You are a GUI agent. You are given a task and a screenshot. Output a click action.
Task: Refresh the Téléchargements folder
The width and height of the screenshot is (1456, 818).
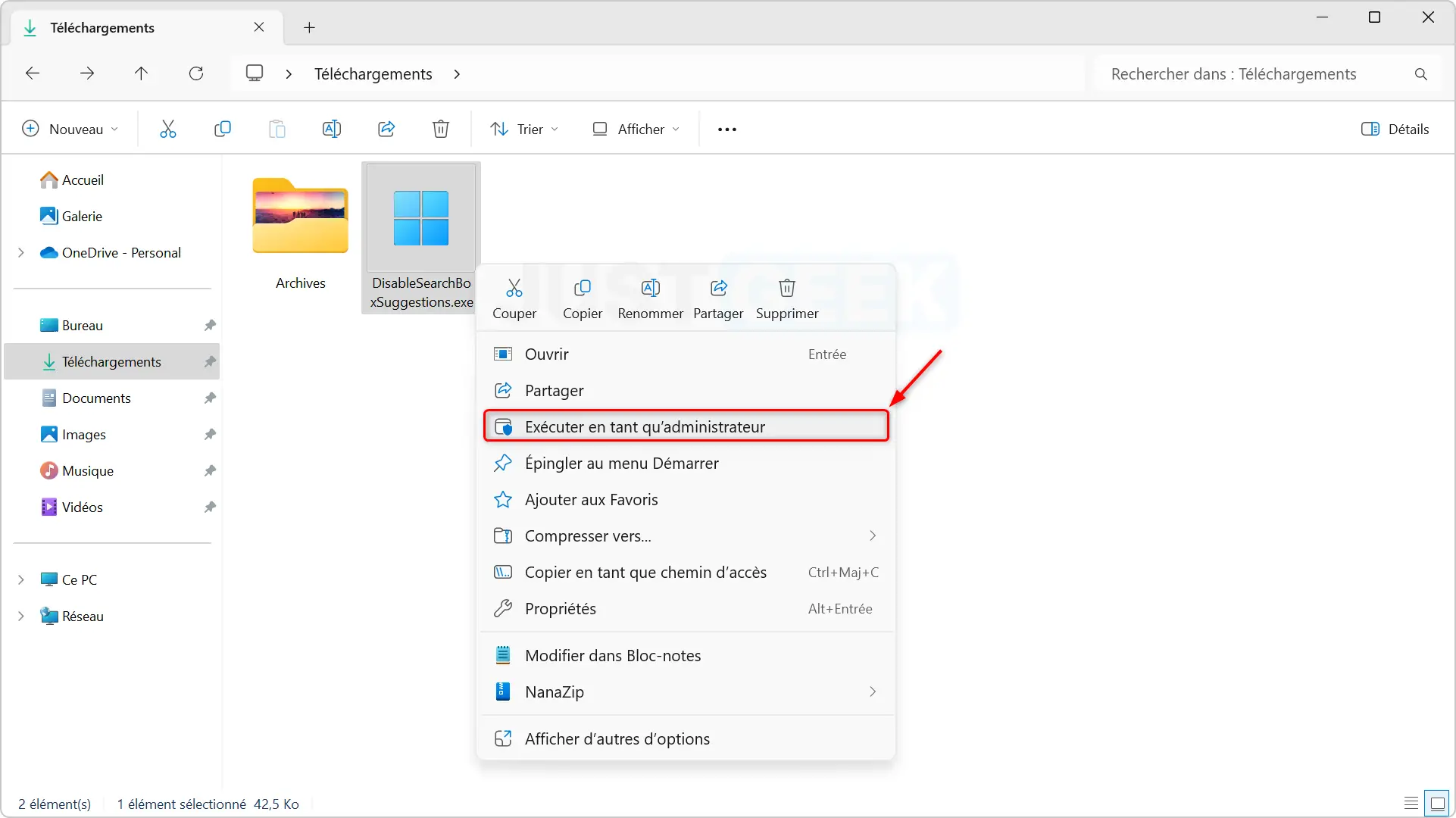[x=196, y=73]
